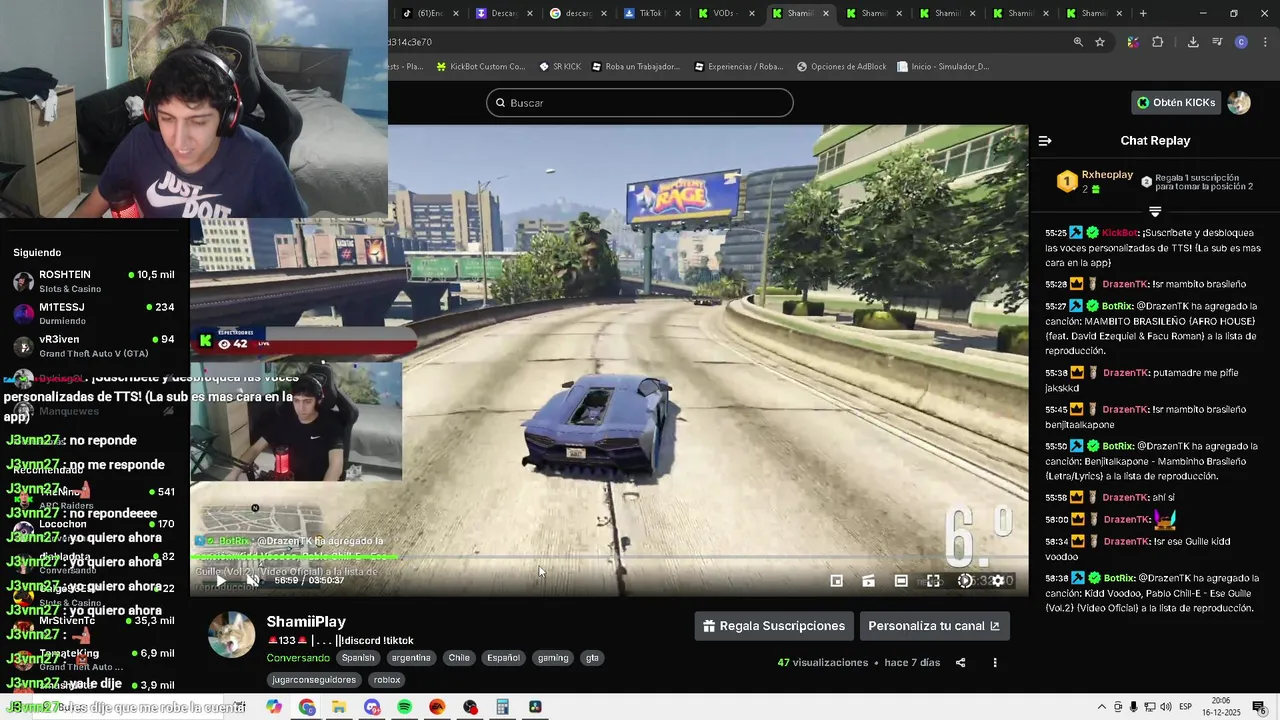Change playback speed in the player
The image size is (1280, 720).
click(x=965, y=581)
